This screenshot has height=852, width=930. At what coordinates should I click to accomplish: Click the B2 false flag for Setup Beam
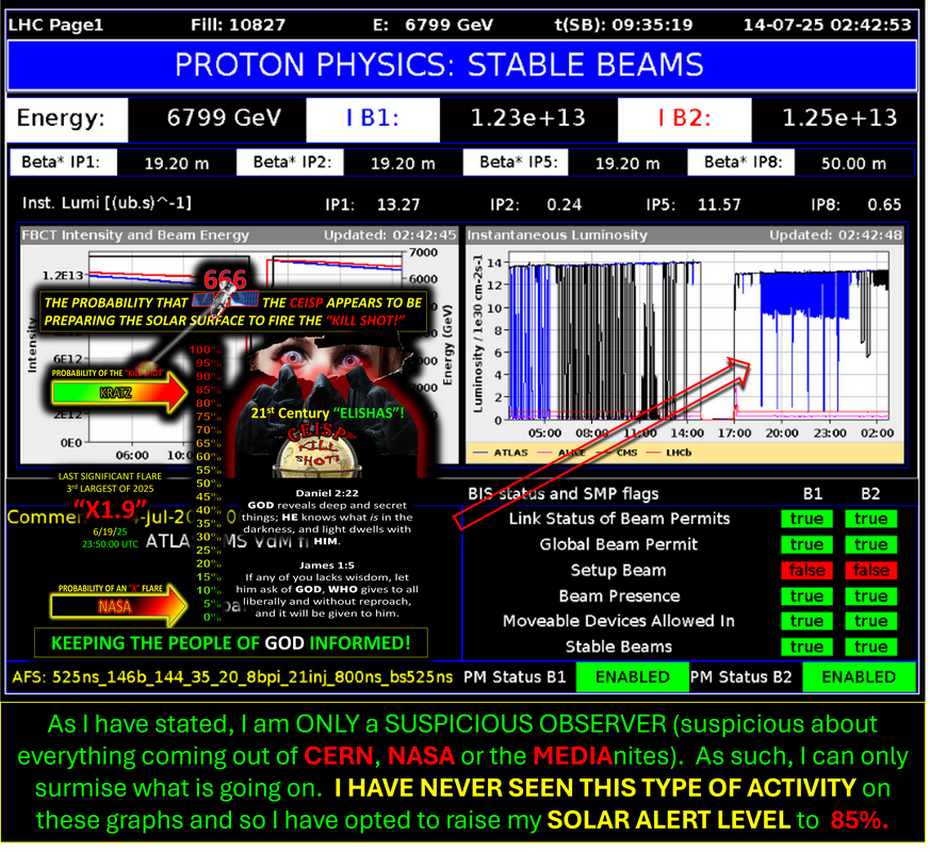pos(871,570)
